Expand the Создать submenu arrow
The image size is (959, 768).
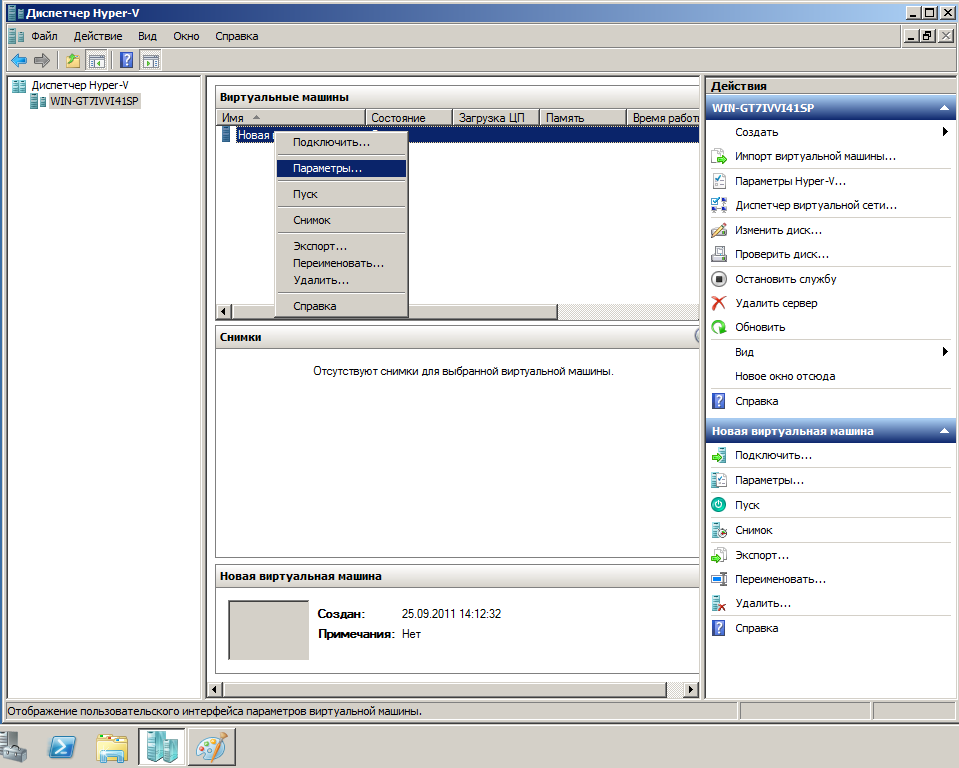[944, 132]
